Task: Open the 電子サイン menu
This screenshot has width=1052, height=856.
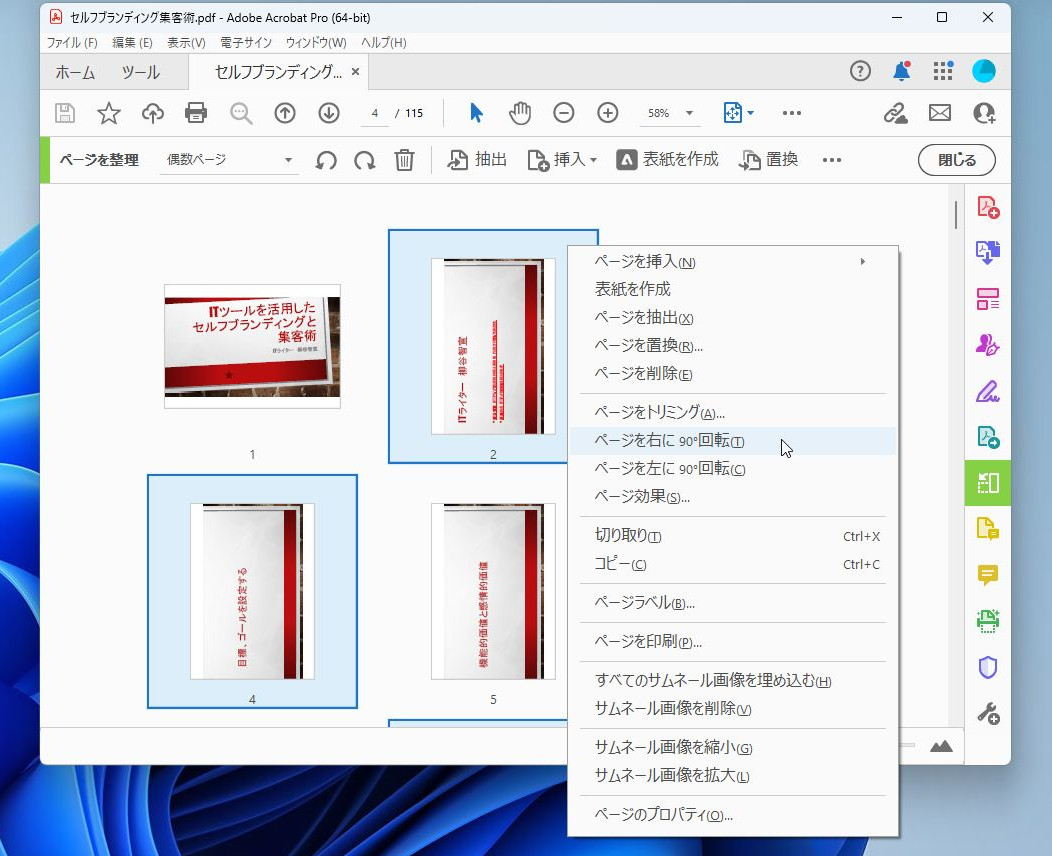Action: point(246,42)
